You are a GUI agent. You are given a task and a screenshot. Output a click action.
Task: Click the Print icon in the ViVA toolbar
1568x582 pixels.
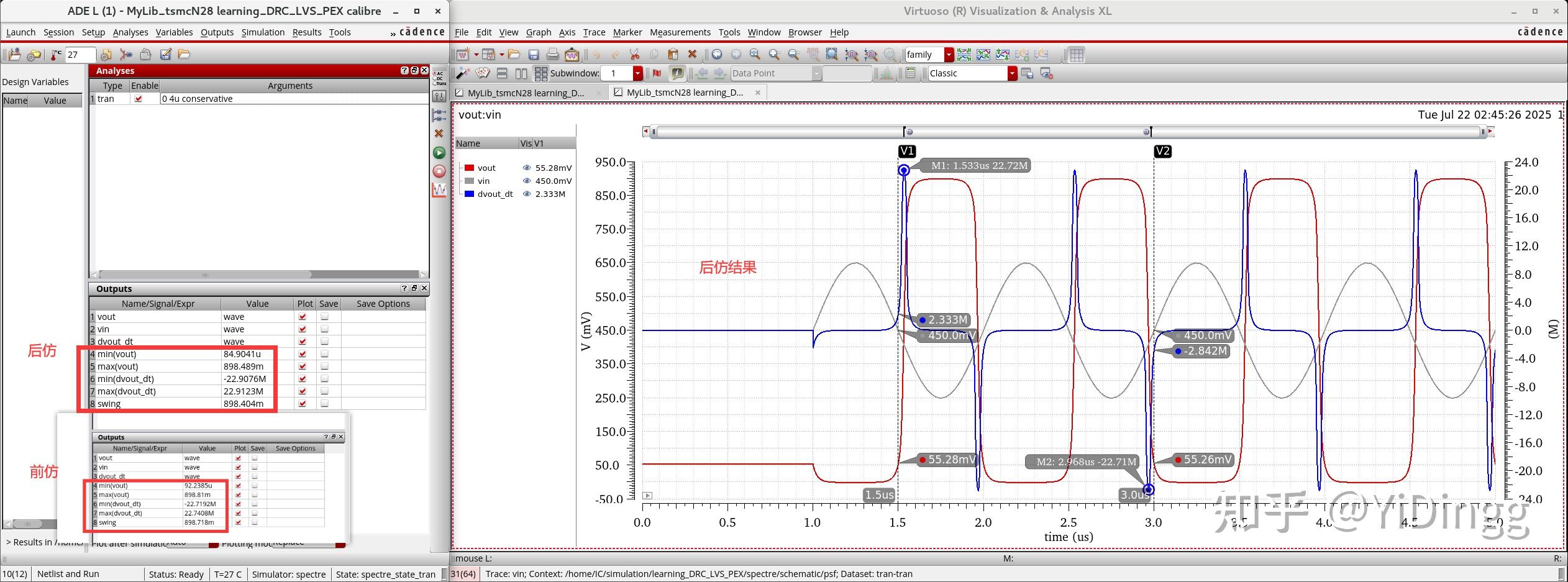point(552,55)
